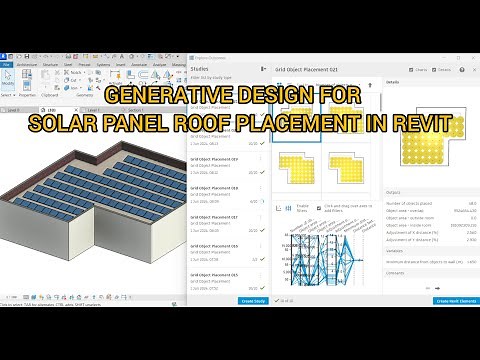Click the Paste clipboard icon
The width and height of the screenshot is (480, 360).
click(45, 75)
